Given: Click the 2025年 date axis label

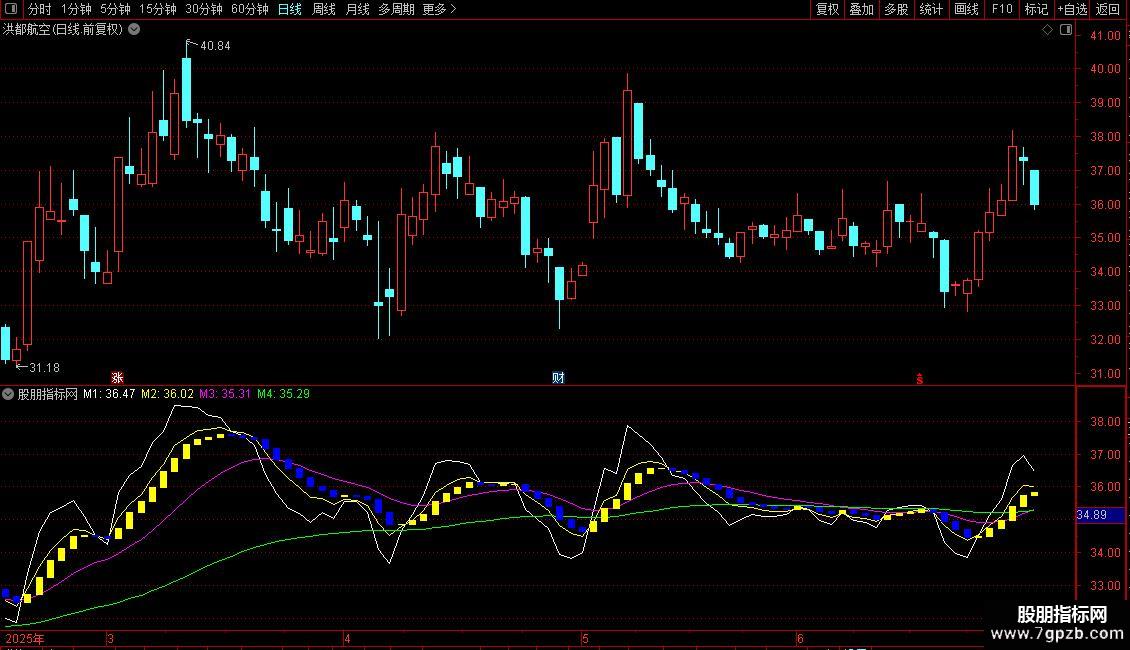Looking at the screenshot, I should point(25,638).
